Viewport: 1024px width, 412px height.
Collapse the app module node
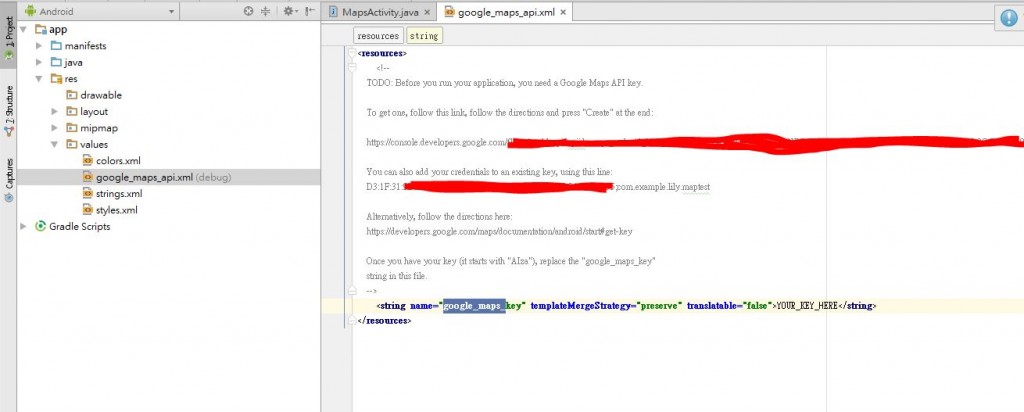24,29
